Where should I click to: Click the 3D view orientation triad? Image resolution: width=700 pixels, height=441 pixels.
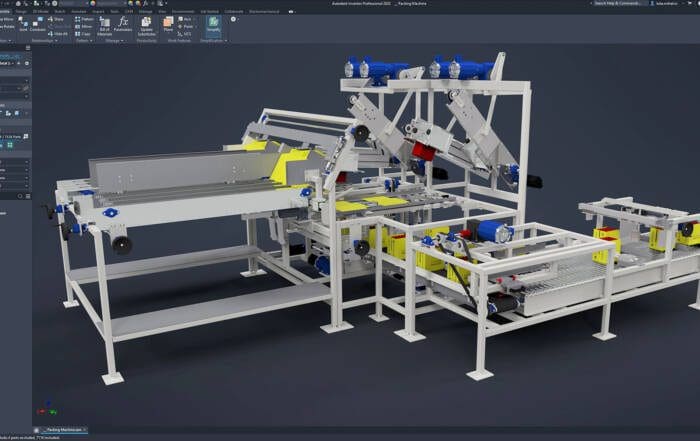click(47, 408)
